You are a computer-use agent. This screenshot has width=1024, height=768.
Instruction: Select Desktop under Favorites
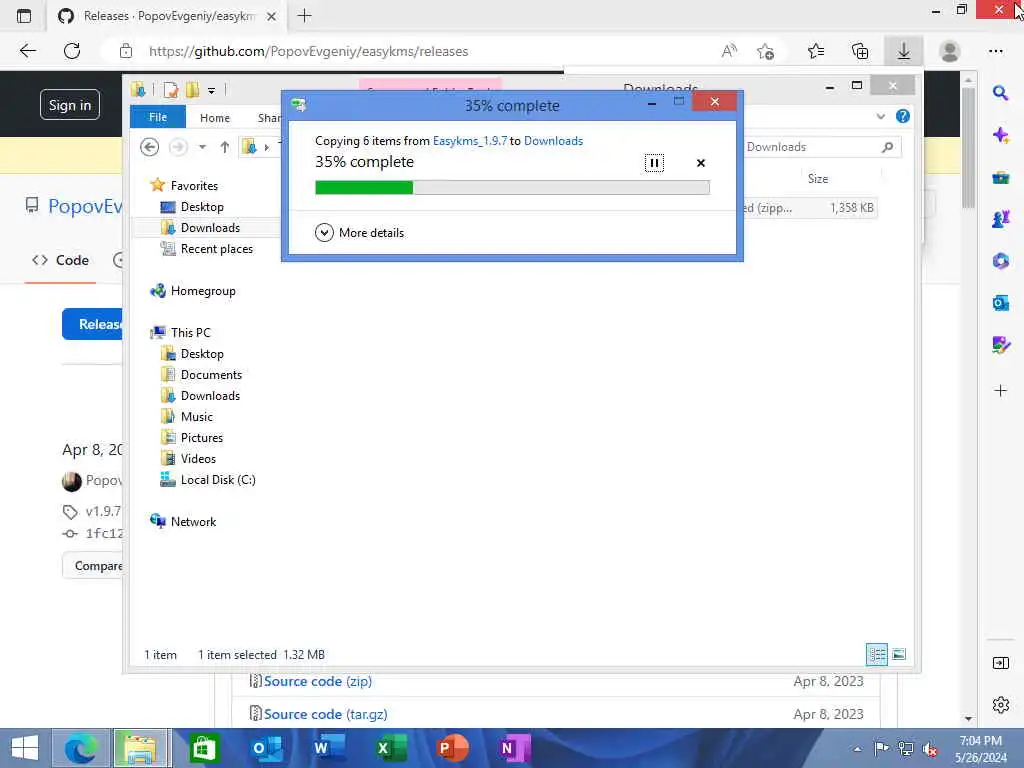click(x=202, y=206)
